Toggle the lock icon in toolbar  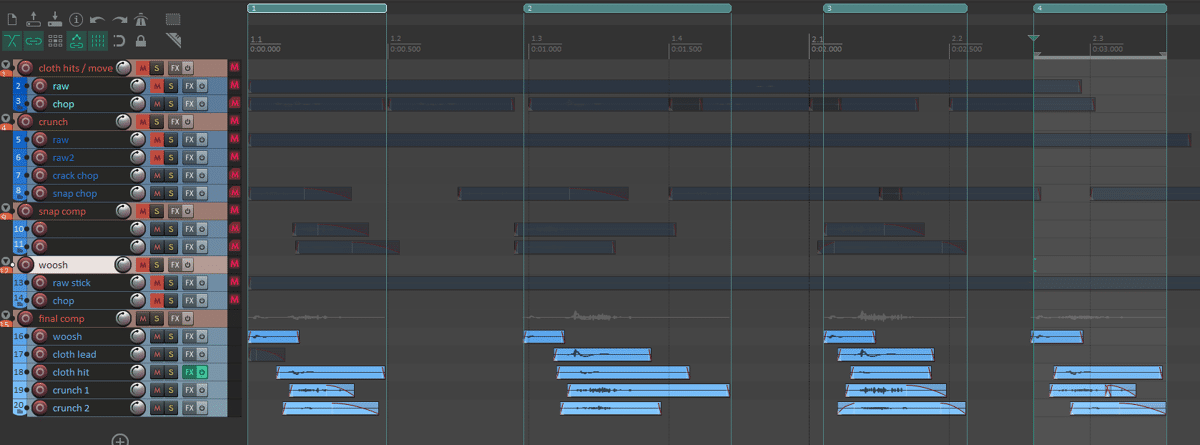pos(141,41)
